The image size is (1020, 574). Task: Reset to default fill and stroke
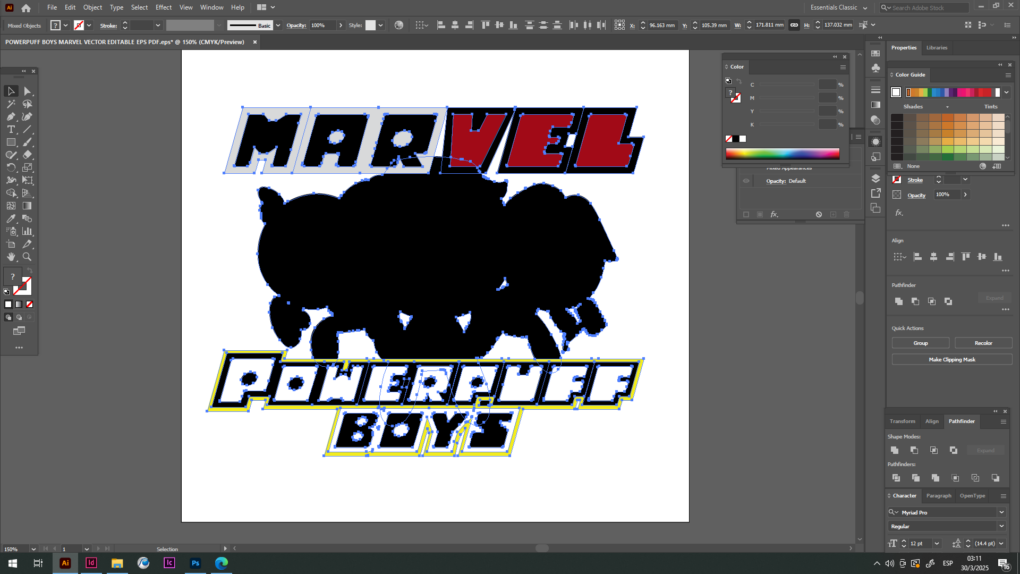[7, 292]
